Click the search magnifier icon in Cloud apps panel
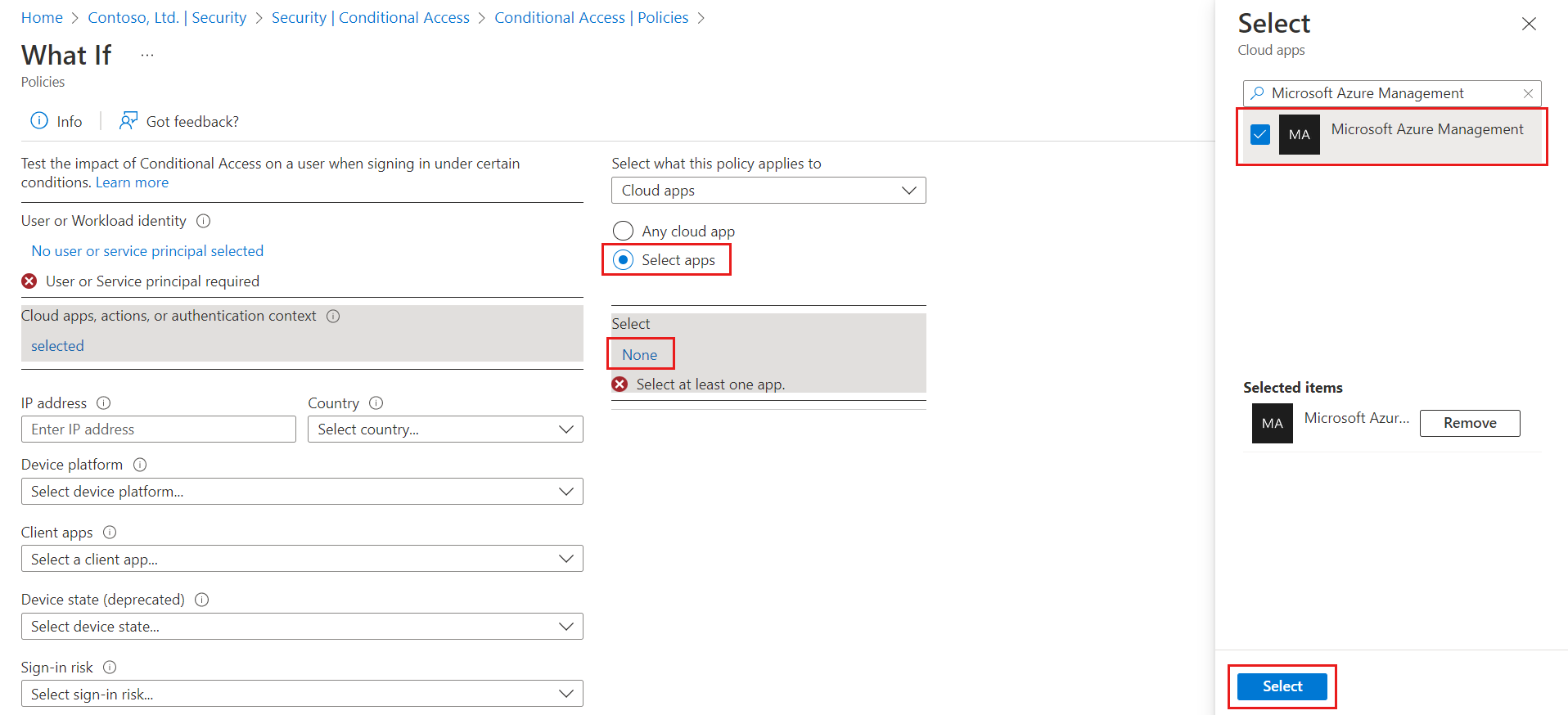This screenshot has width=1568, height=715. pos(1258,93)
